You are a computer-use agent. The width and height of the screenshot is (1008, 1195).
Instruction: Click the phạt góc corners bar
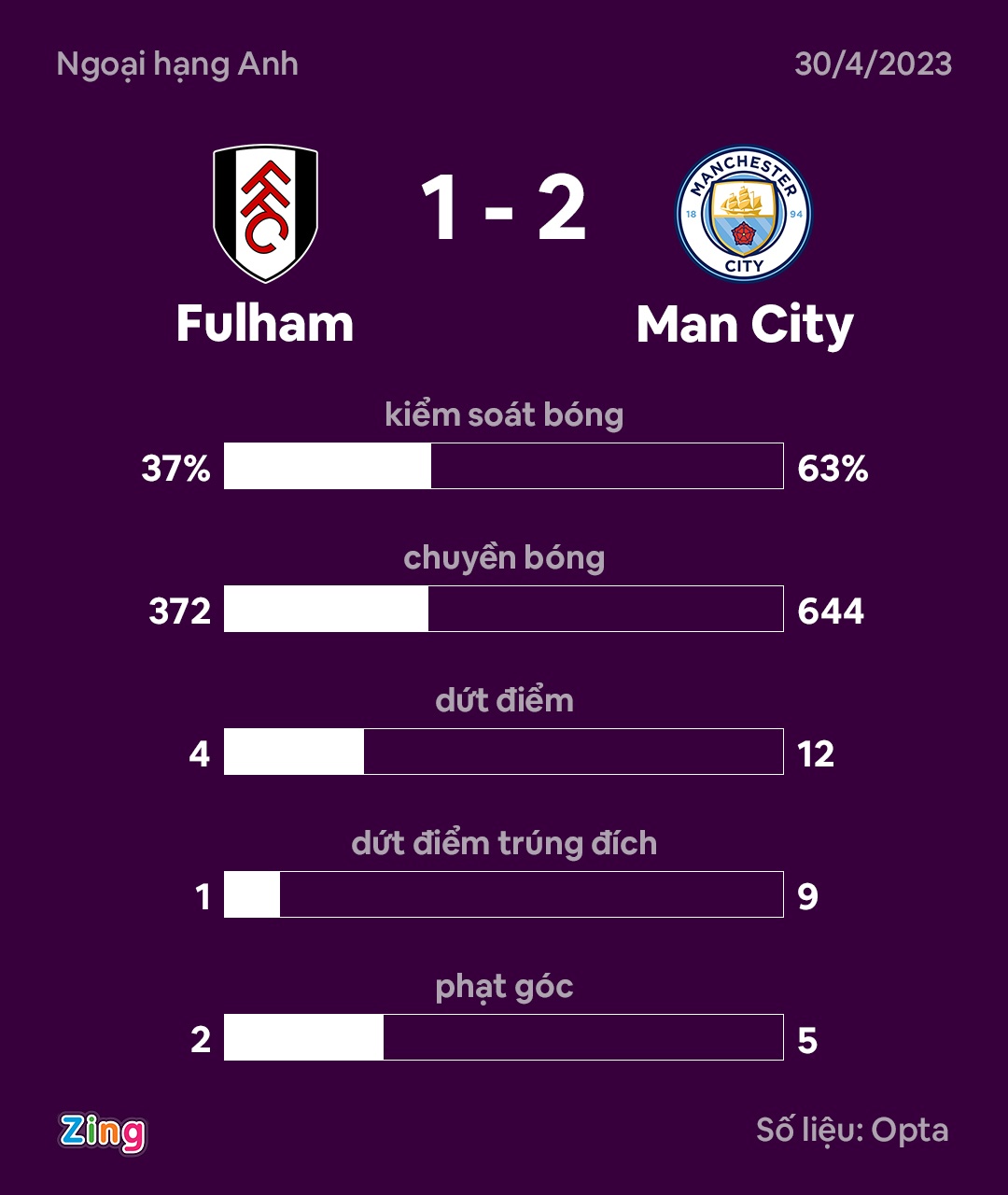point(503,1037)
